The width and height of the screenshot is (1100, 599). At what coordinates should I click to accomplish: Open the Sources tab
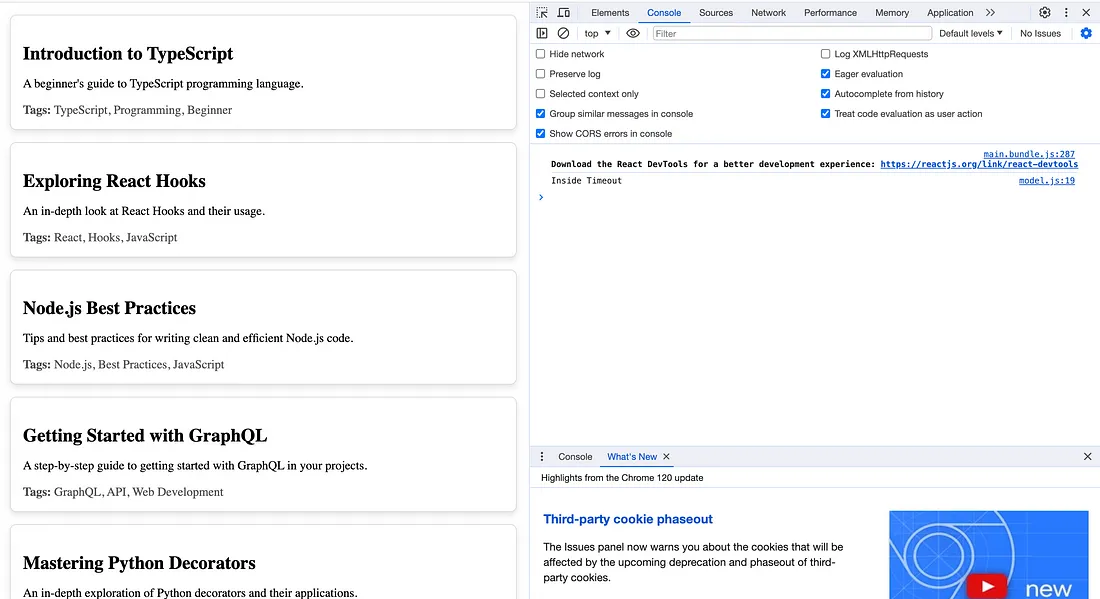click(716, 13)
